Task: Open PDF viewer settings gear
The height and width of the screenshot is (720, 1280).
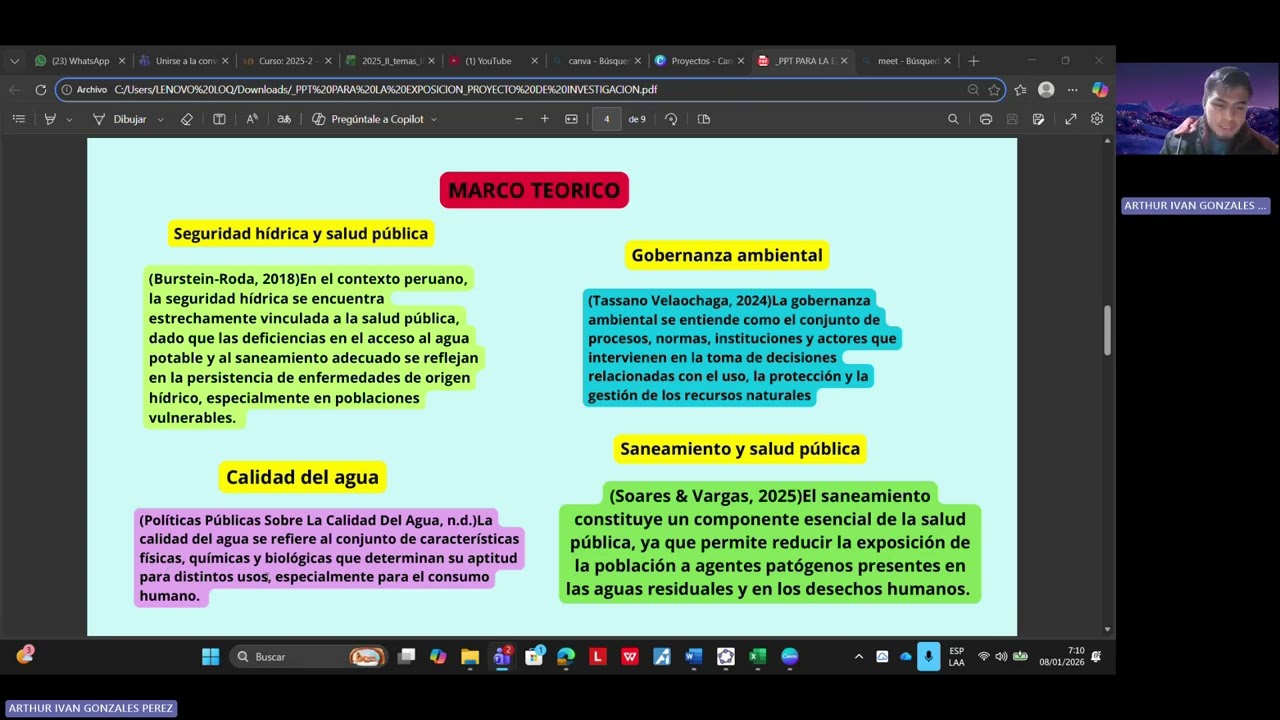Action: click(x=1097, y=119)
